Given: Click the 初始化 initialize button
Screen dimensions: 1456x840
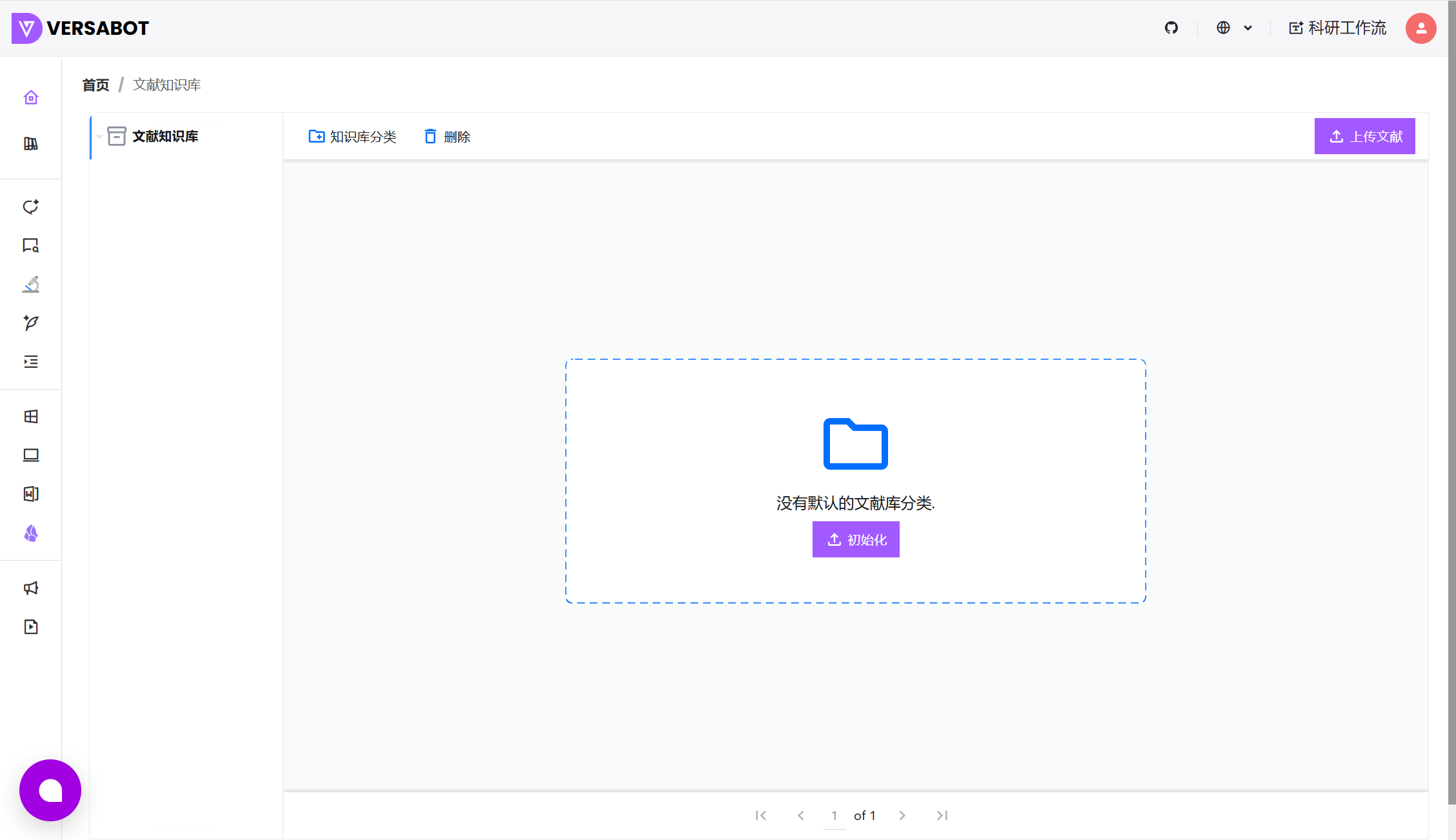Looking at the screenshot, I should point(855,539).
